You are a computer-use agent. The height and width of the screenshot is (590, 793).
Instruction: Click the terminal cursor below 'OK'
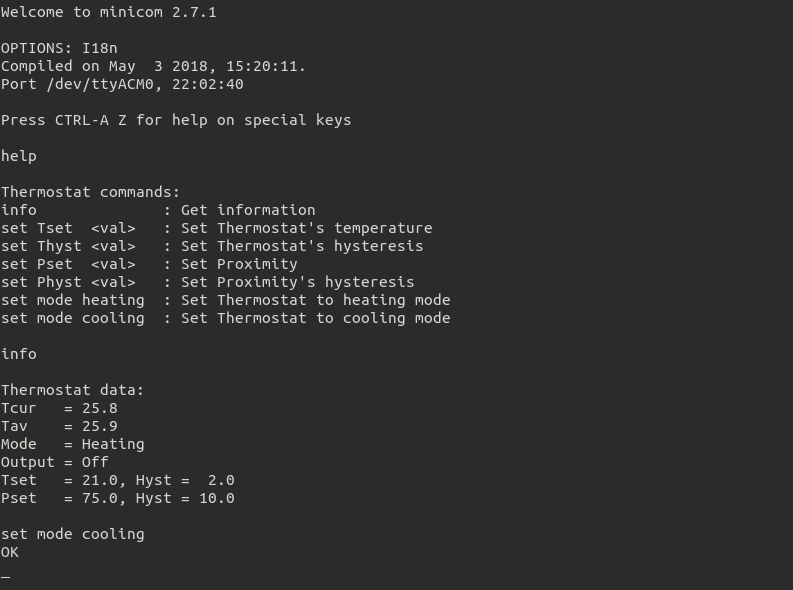click(6, 576)
